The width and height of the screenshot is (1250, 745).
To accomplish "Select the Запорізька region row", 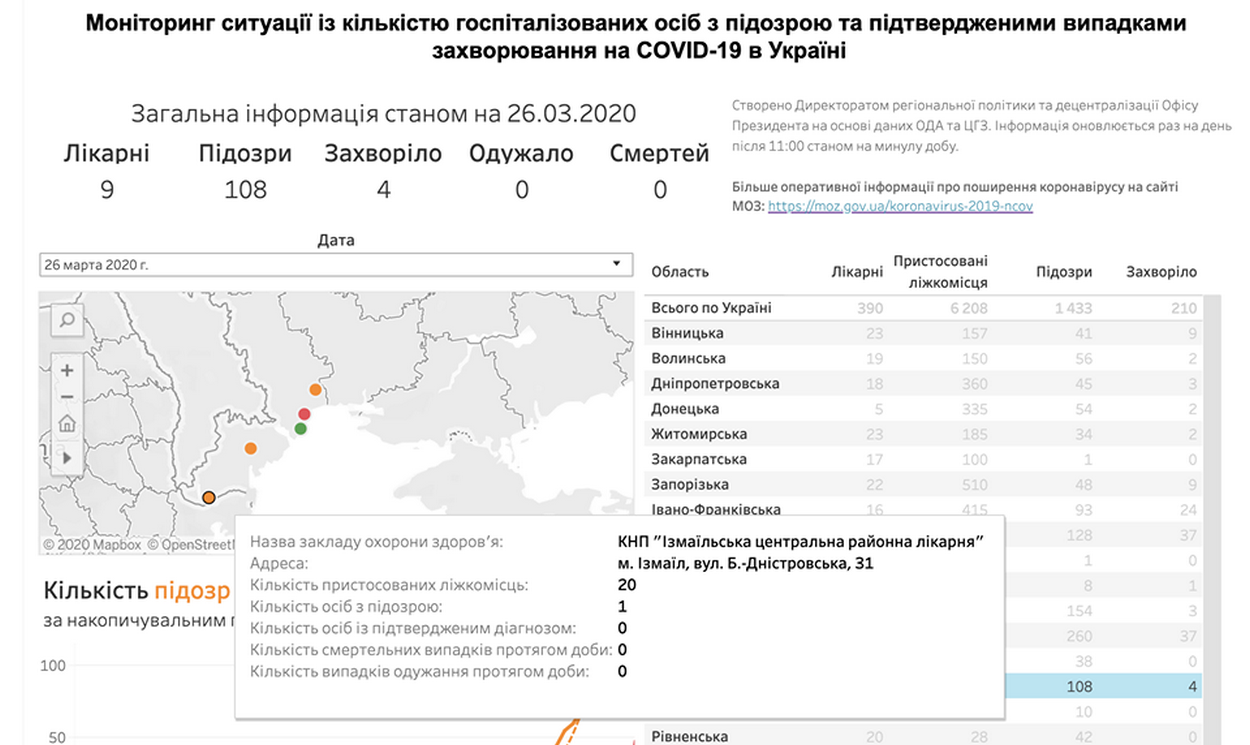I will [x=924, y=485].
